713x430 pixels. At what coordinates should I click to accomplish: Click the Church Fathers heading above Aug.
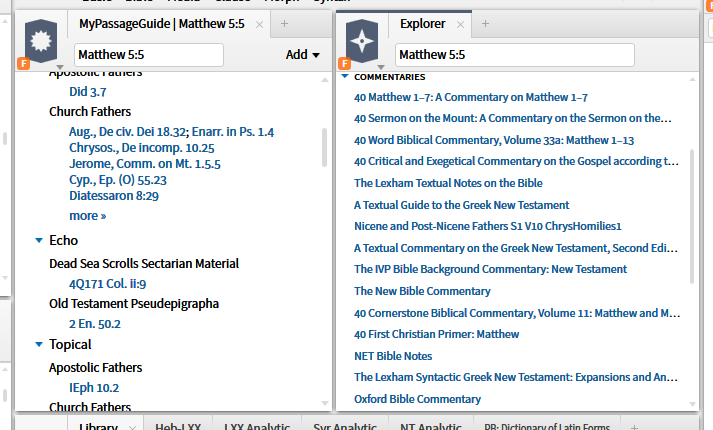click(90, 112)
